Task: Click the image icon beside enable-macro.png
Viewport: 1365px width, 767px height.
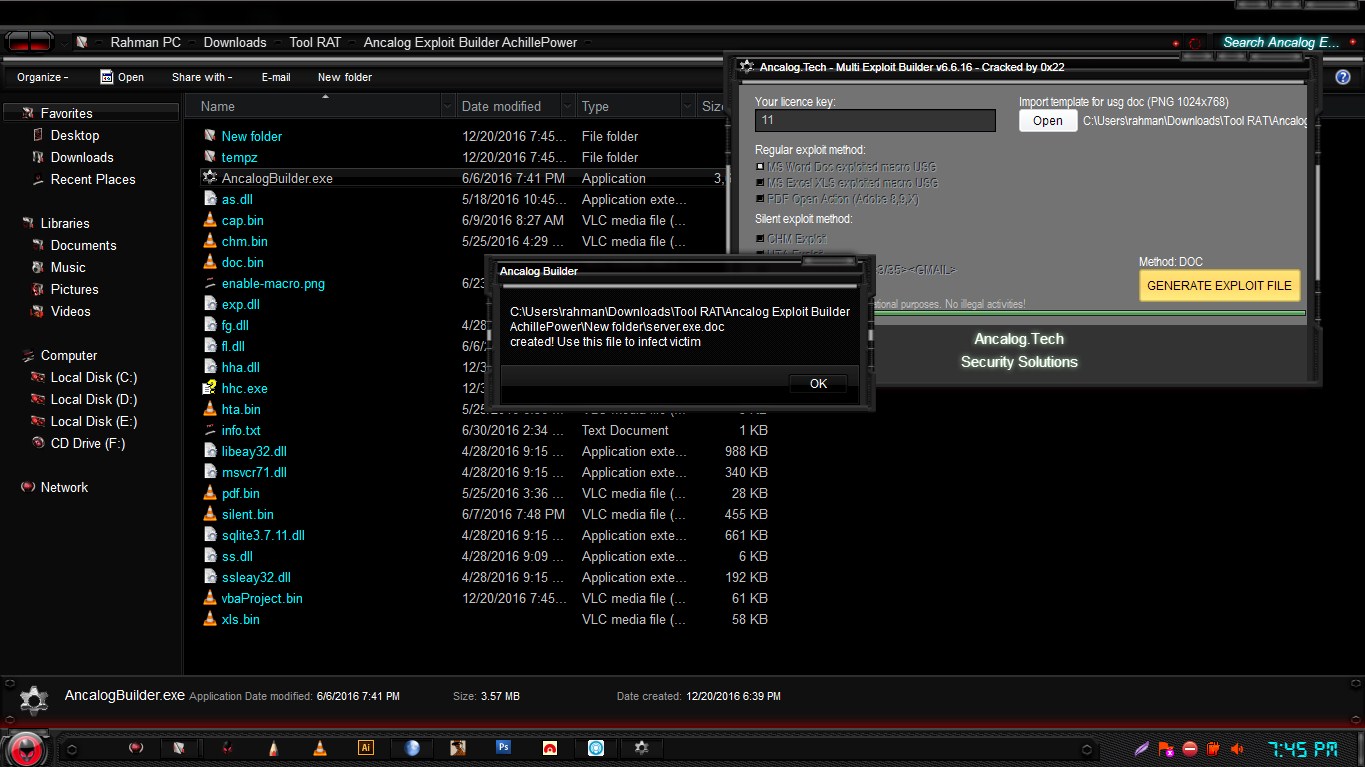Action: pos(210,283)
